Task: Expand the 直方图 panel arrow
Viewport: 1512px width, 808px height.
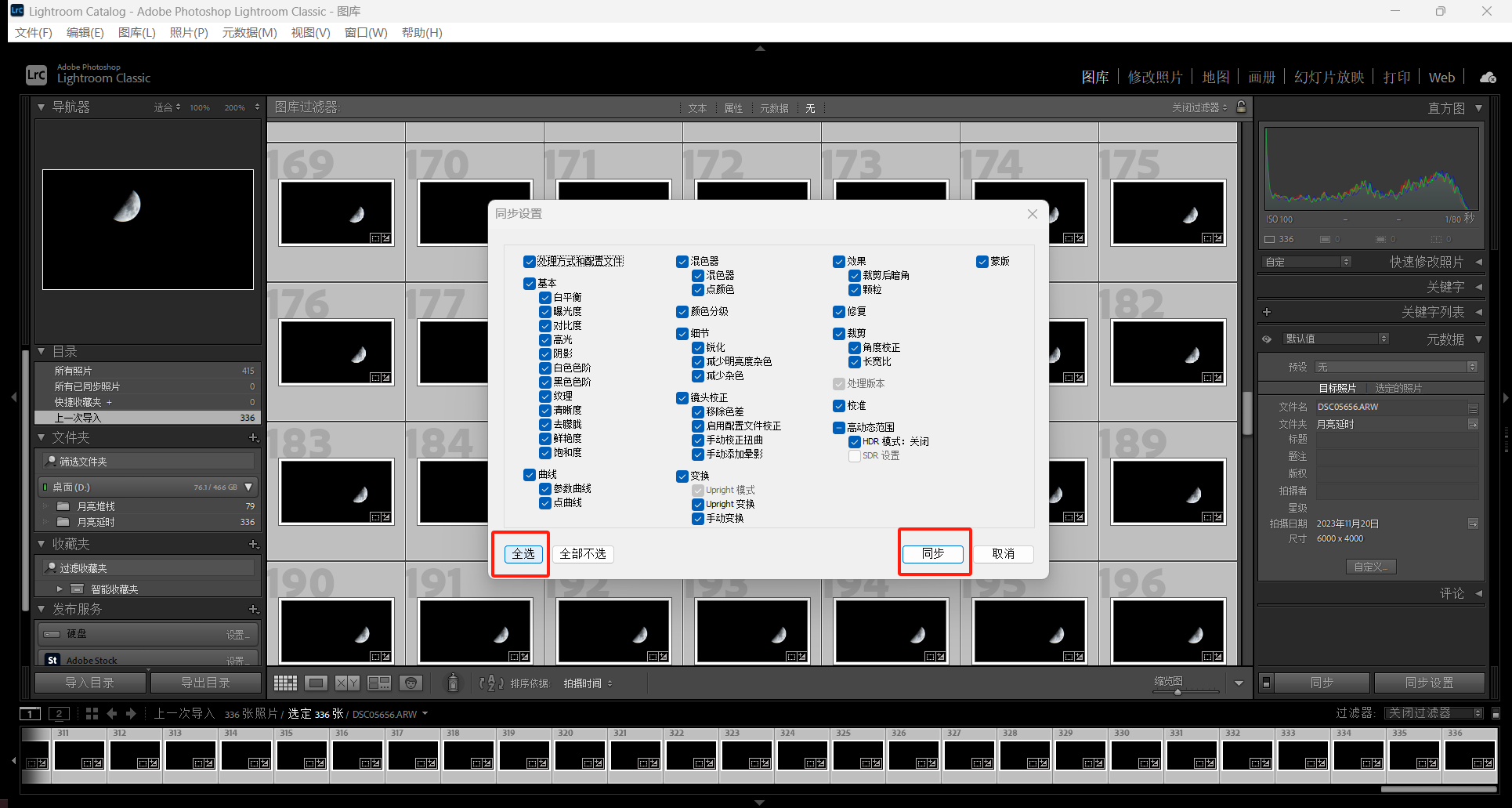Action: click(1478, 108)
